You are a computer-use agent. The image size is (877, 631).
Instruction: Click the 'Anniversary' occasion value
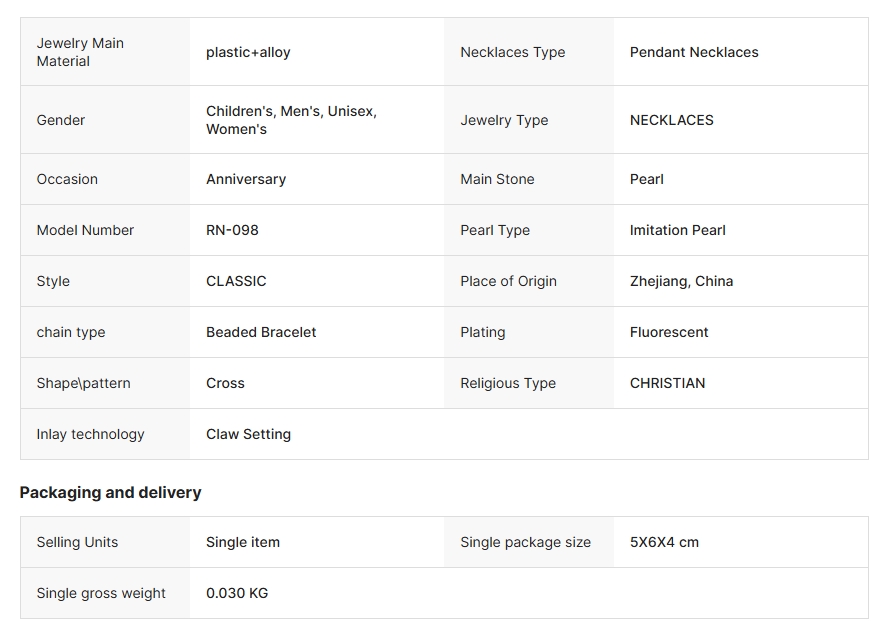click(x=246, y=179)
